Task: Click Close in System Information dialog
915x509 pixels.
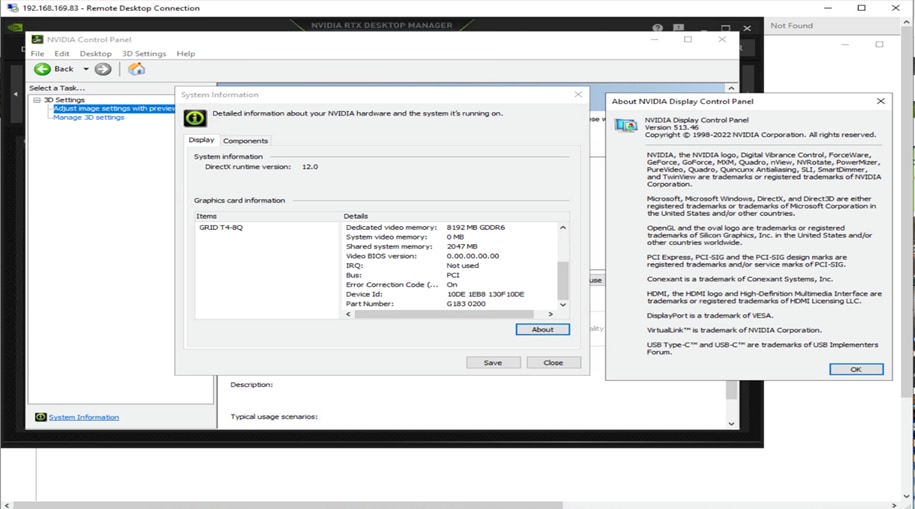Action: (x=553, y=362)
